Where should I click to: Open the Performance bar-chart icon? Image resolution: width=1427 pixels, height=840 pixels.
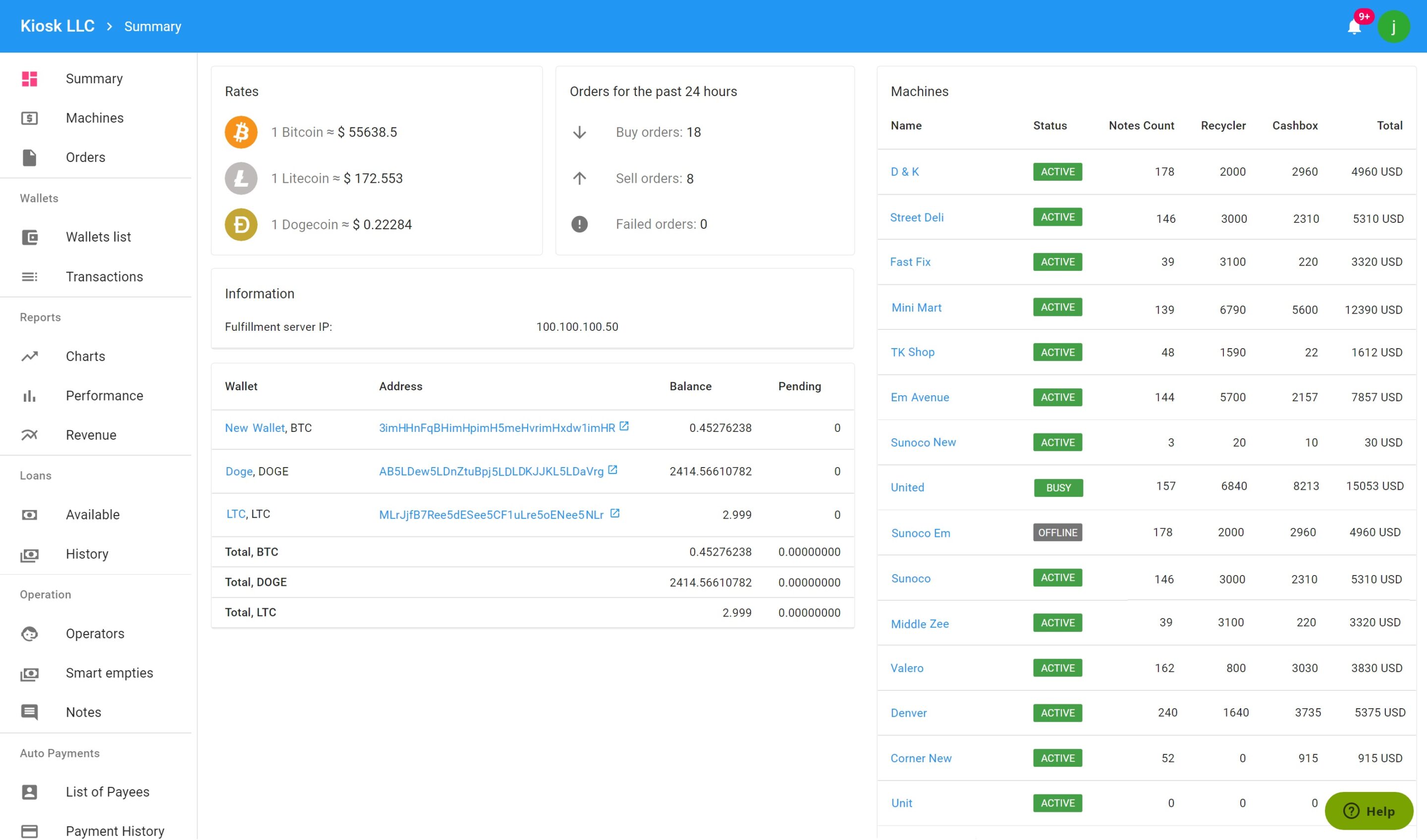click(x=29, y=396)
